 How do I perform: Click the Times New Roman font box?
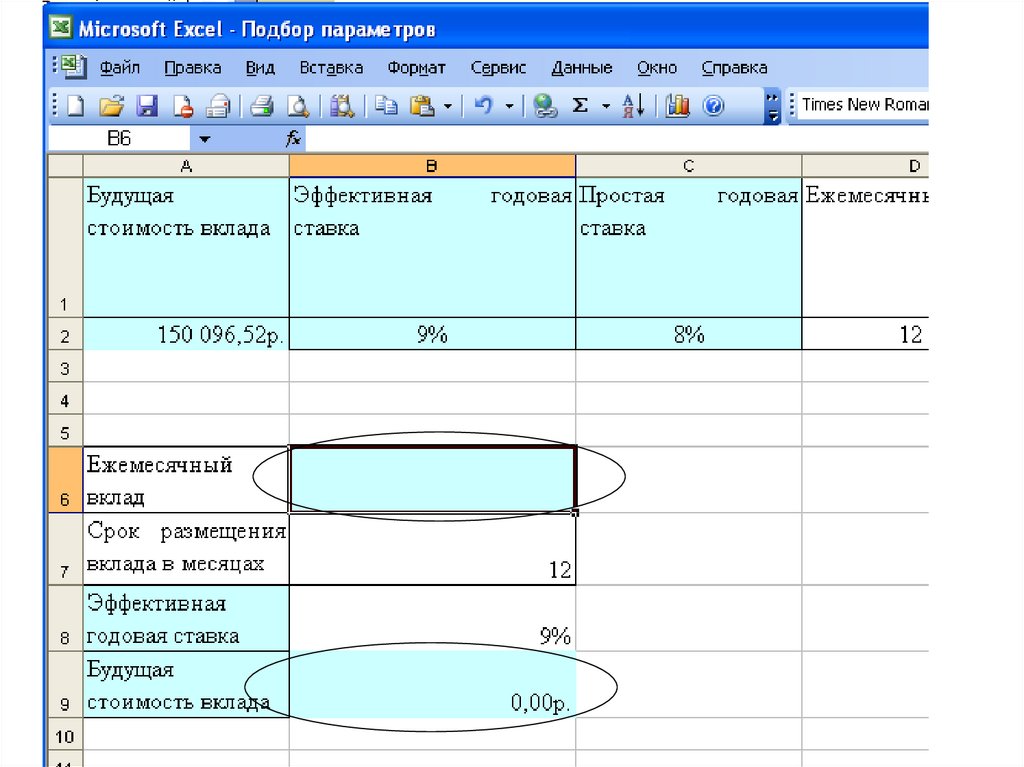tap(865, 105)
